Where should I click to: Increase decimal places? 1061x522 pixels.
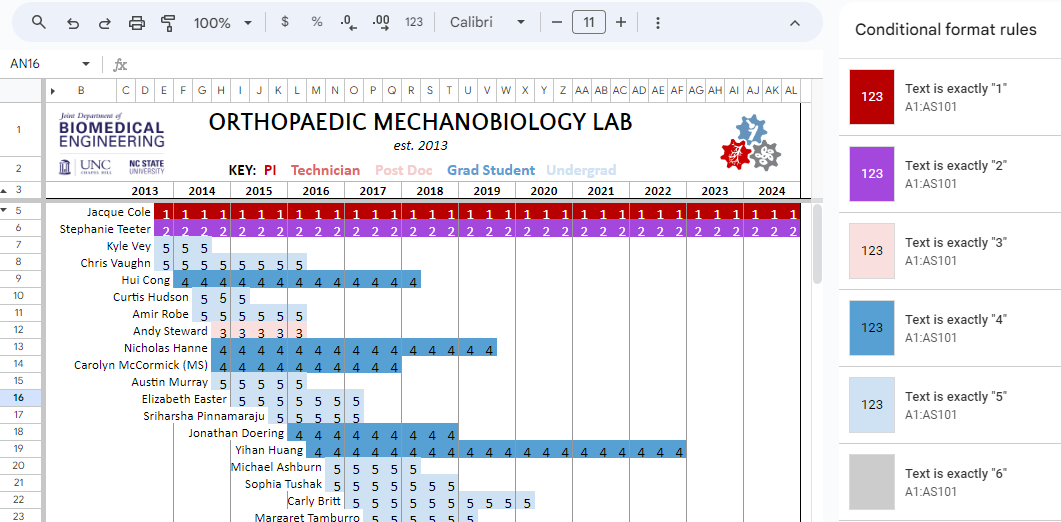click(x=381, y=22)
